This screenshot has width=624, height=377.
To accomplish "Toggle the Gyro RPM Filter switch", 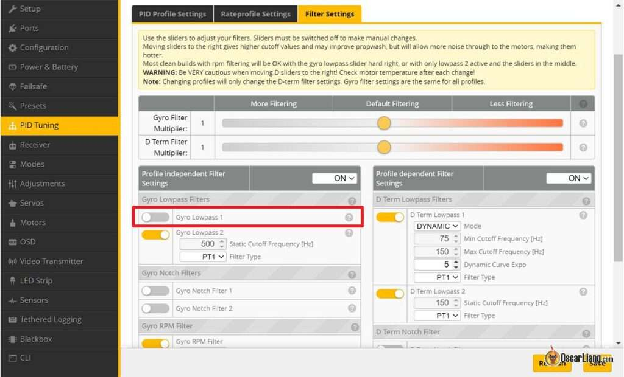I will click(x=155, y=344).
